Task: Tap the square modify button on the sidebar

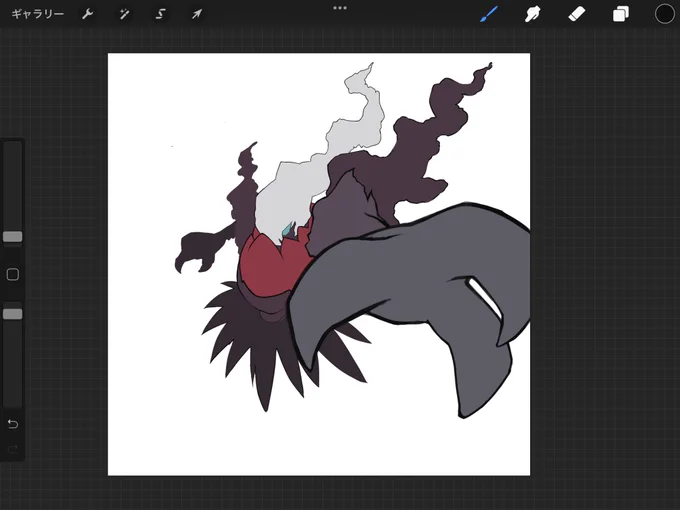Action: [13, 274]
